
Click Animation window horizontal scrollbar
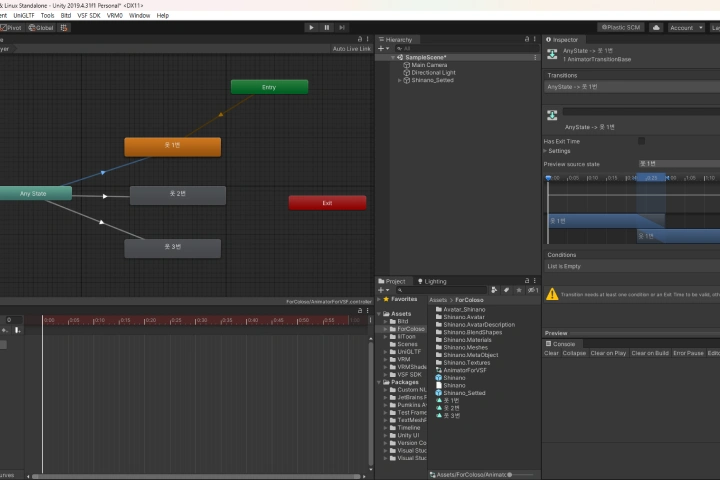[x=196, y=476]
